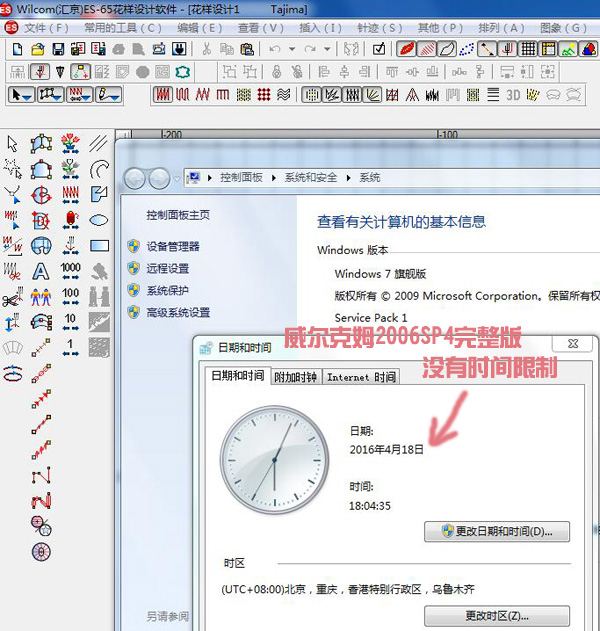Click the 更改日期和时间(D)... button
This screenshot has height=631, width=600.
coord(497,532)
